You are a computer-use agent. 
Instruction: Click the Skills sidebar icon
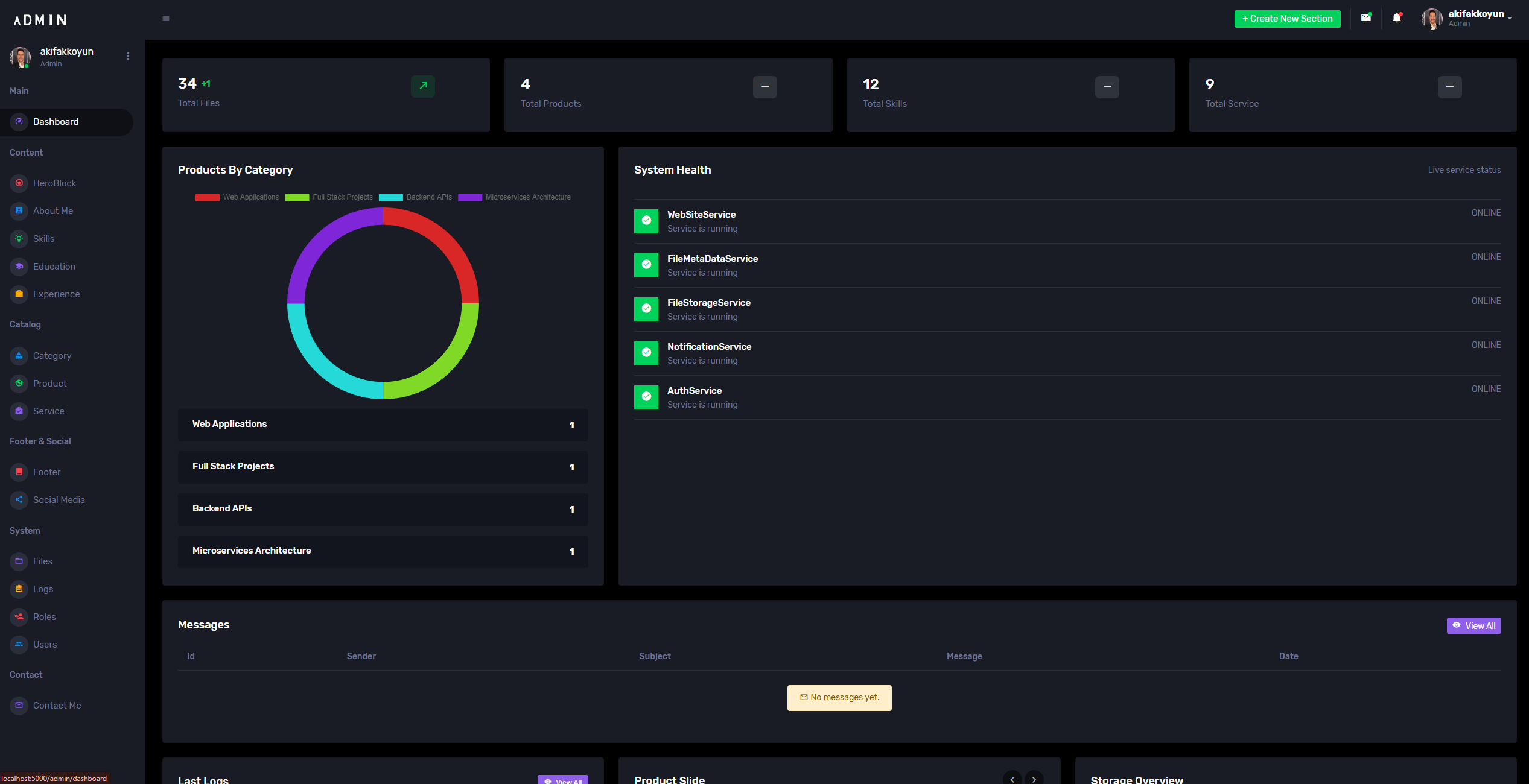[19, 239]
